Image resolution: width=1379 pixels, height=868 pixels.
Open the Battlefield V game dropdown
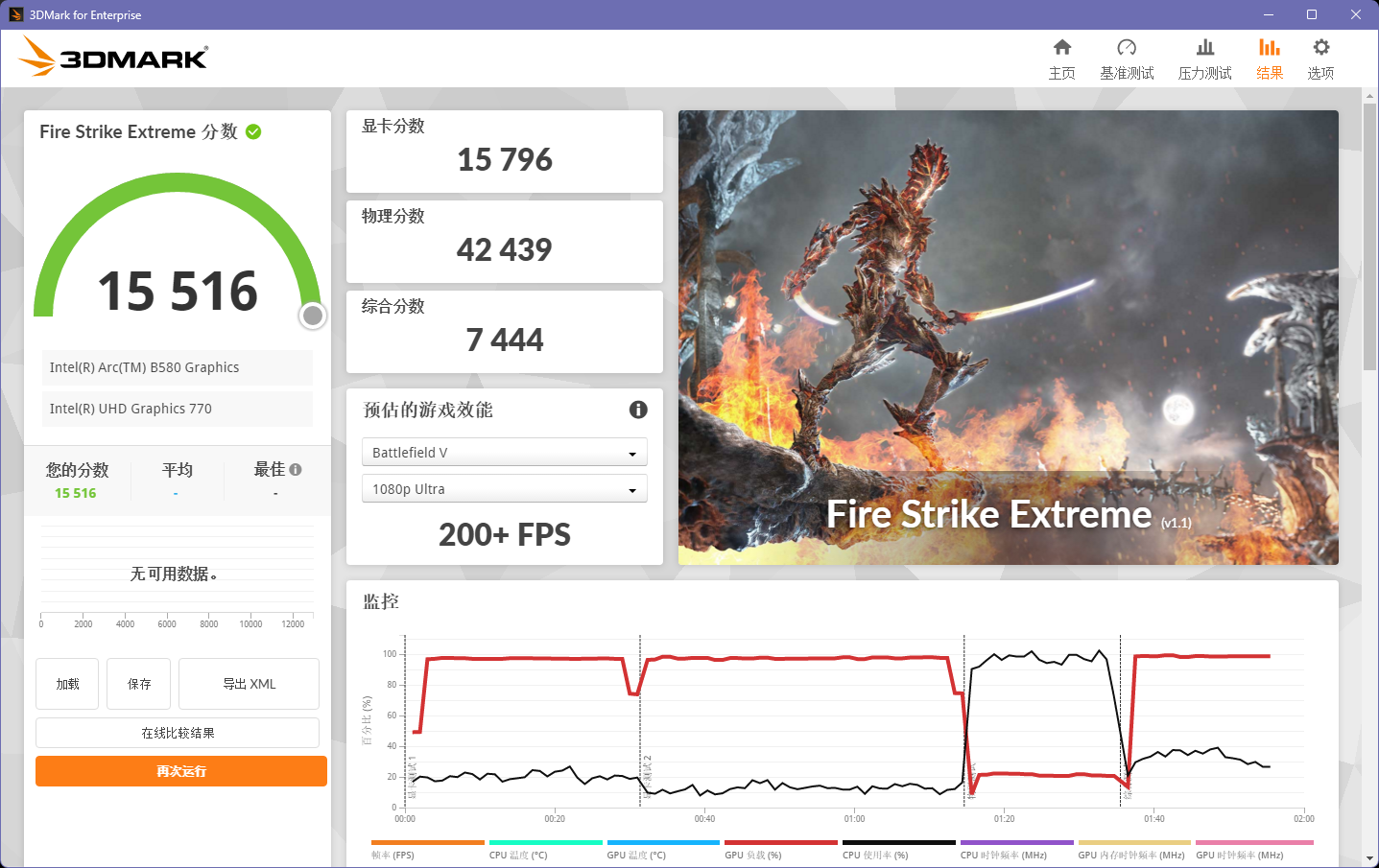click(x=505, y=452)
